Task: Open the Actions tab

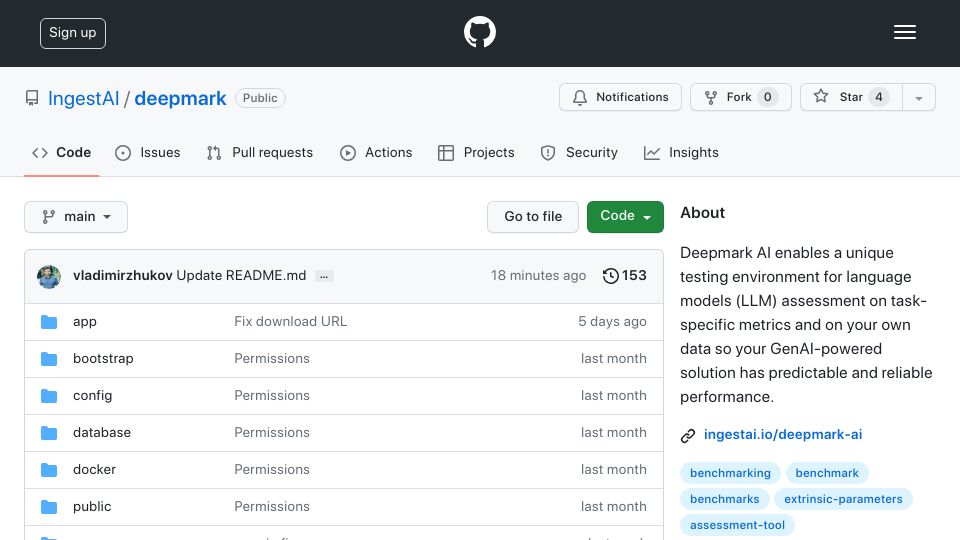Action: [376, 152]
